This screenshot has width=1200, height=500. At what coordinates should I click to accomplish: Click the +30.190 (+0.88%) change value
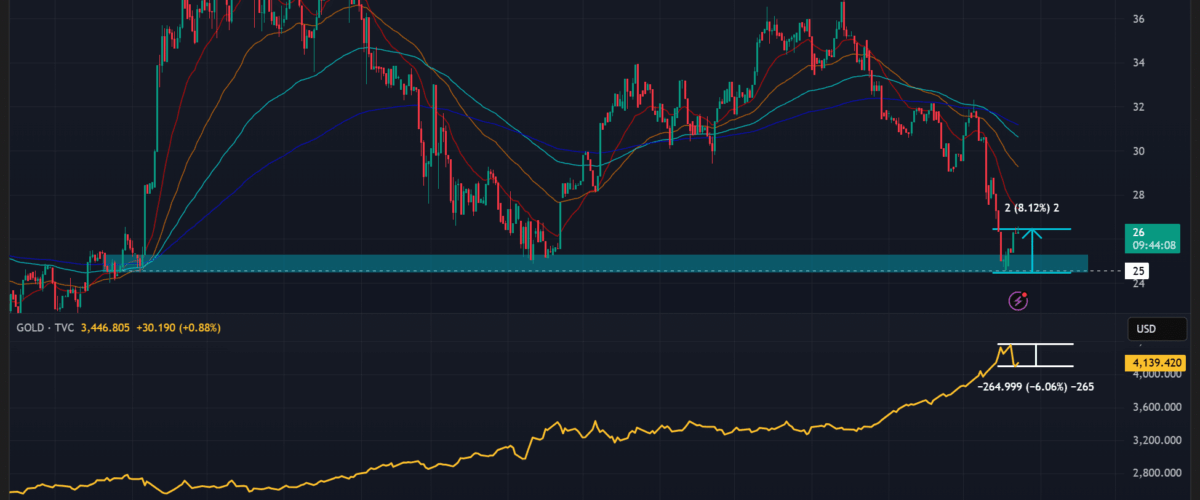click(x=179, y=327)
